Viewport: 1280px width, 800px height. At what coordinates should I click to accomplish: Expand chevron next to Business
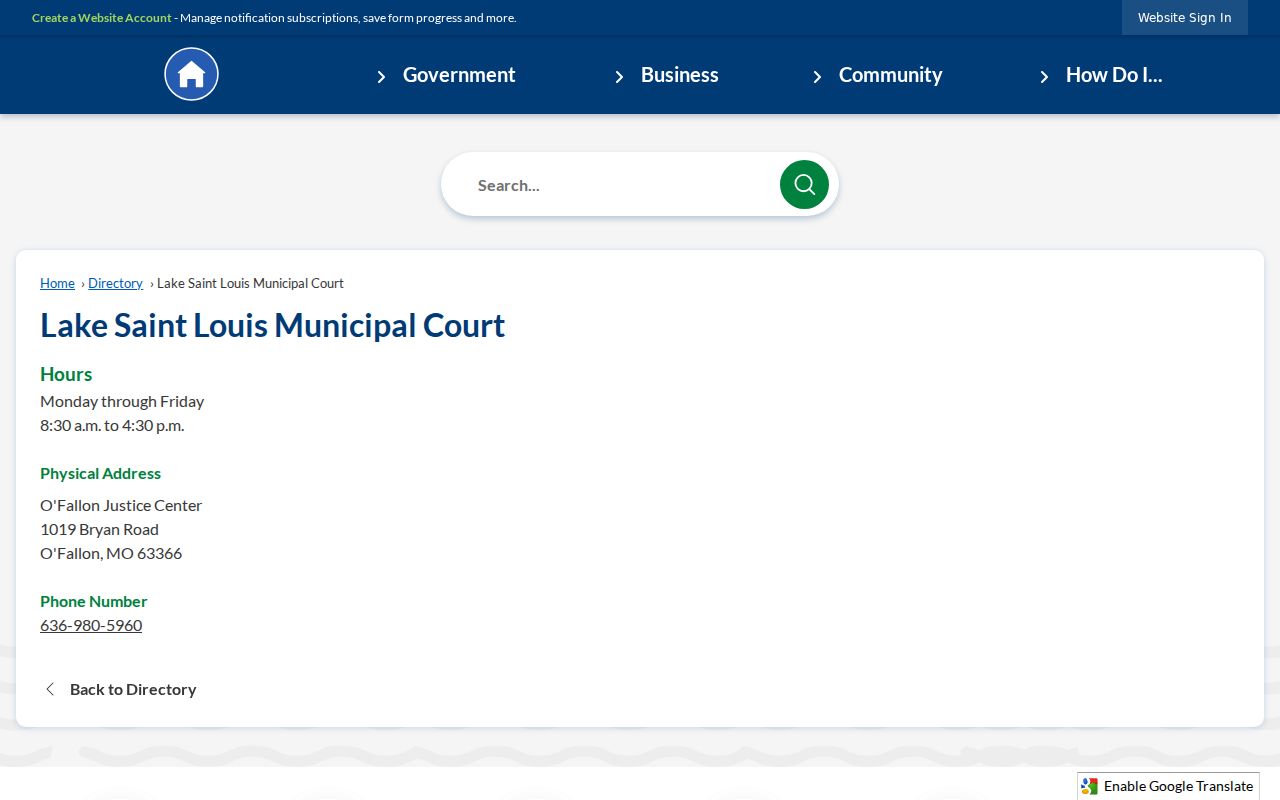[x=619, y=76]
